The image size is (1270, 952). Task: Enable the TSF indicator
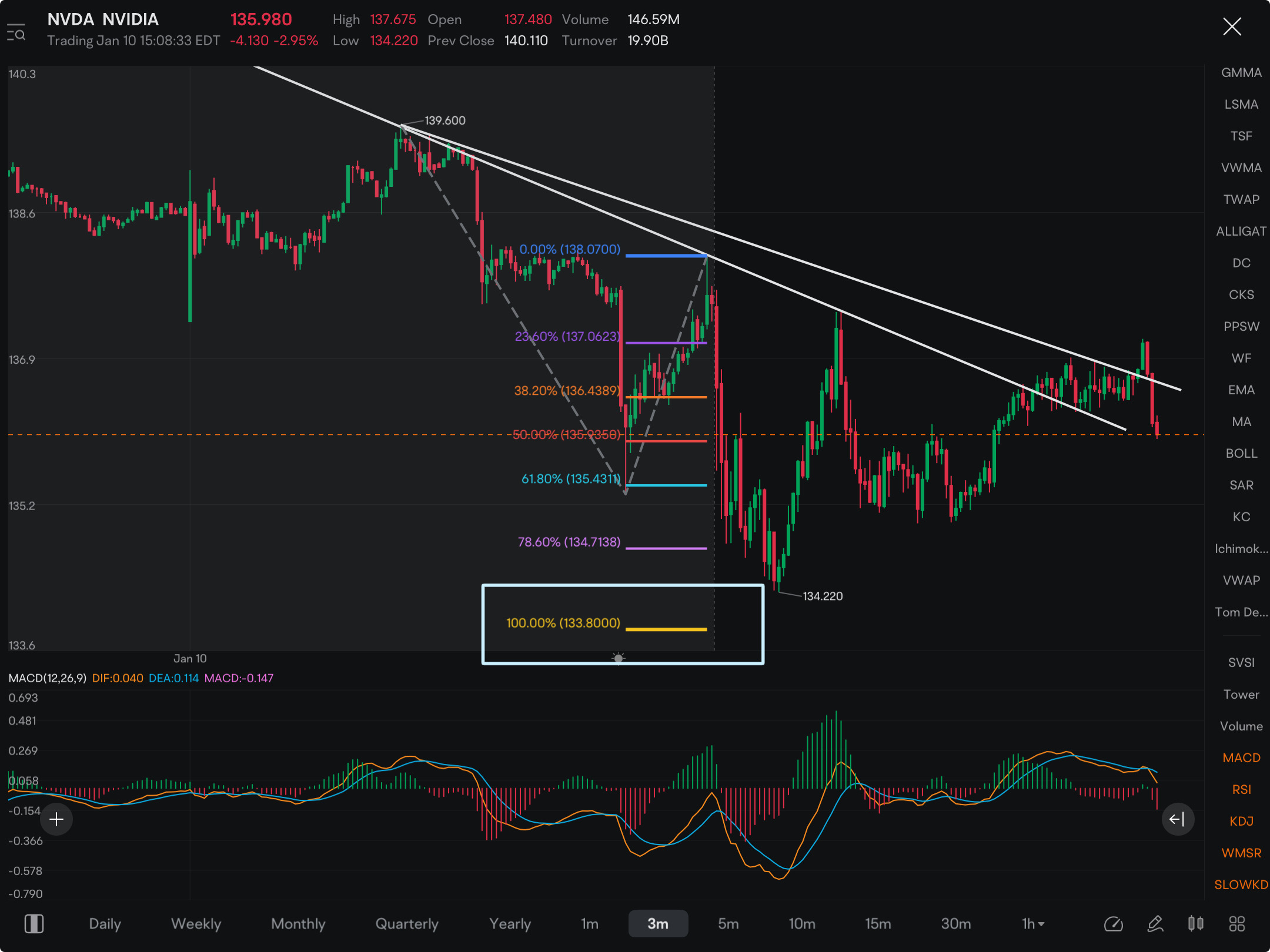[x=1241, y=136]
